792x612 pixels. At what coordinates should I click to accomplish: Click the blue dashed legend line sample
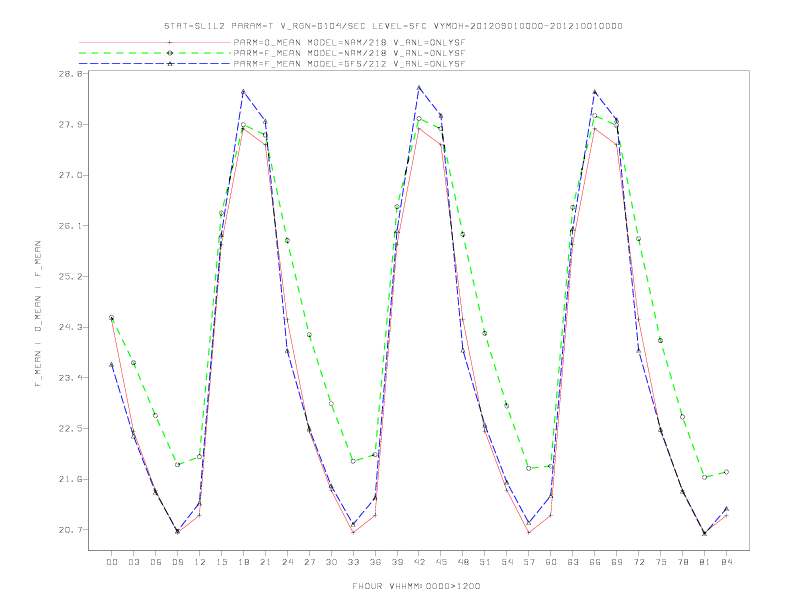pos(155,64)
